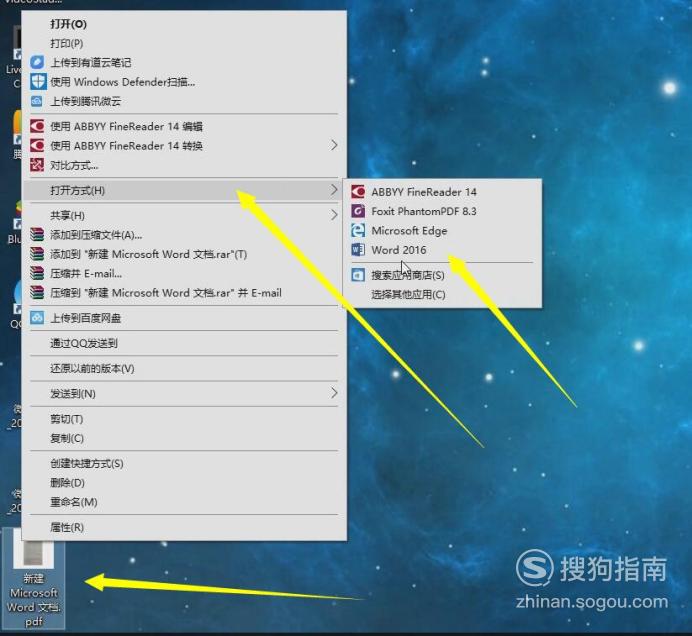The width and height of the screenshot is (692, 636).
Task: Select 上传到有道云笔记 menu entry
Action: pos(184,62)
